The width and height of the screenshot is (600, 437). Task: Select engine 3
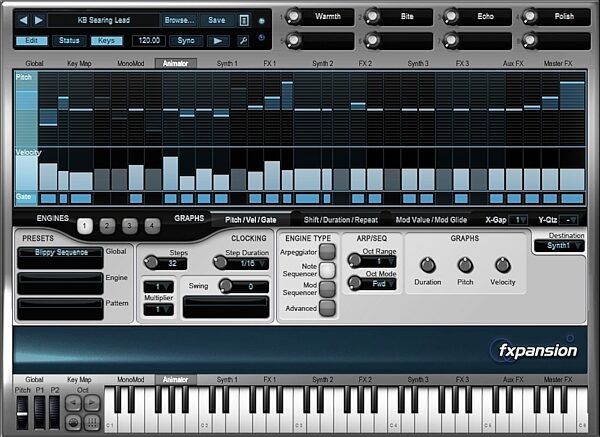click(x=130, y=226)
